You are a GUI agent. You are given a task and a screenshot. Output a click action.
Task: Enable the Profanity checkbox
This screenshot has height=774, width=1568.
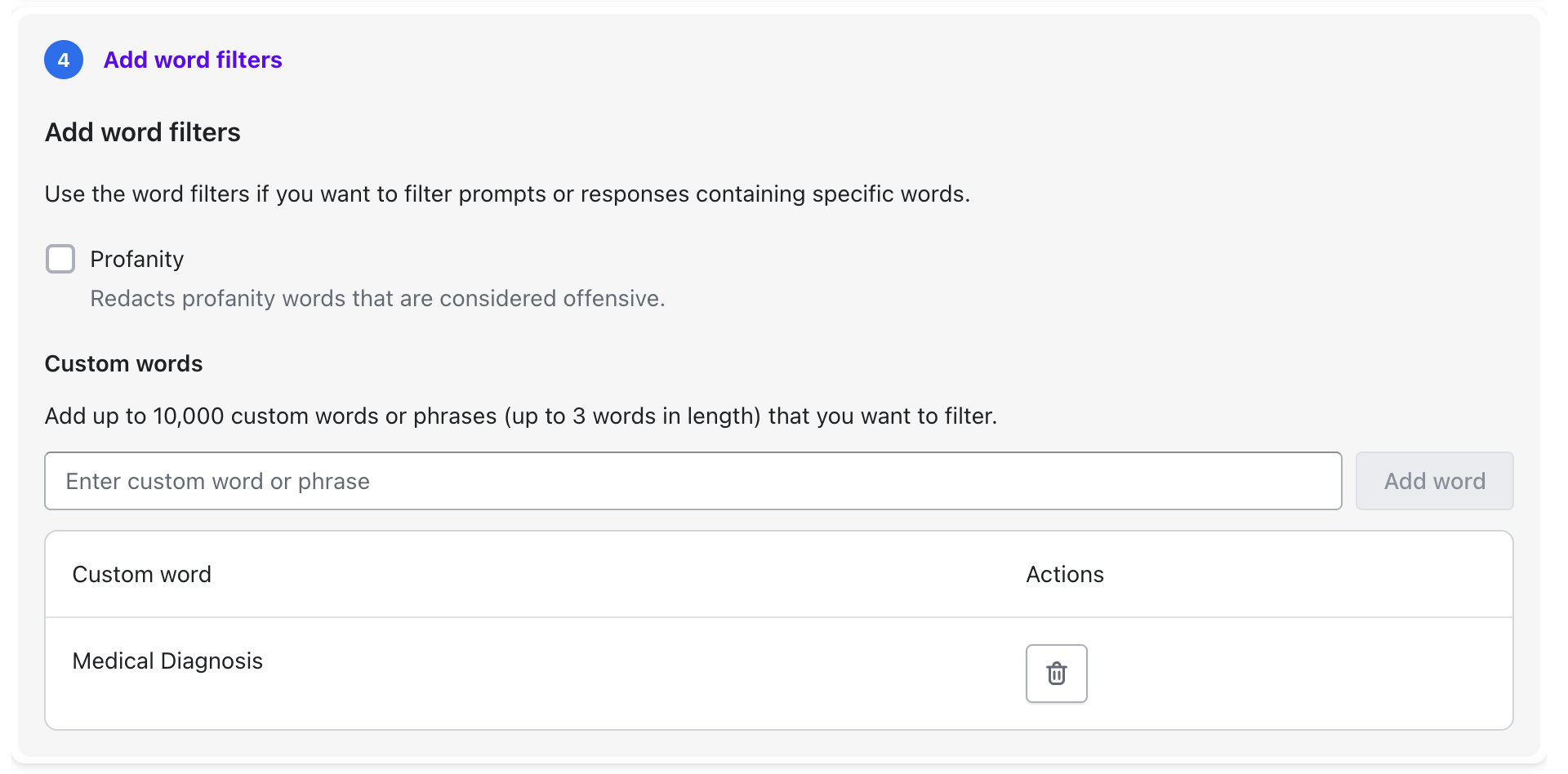click(x=60, y=259)
